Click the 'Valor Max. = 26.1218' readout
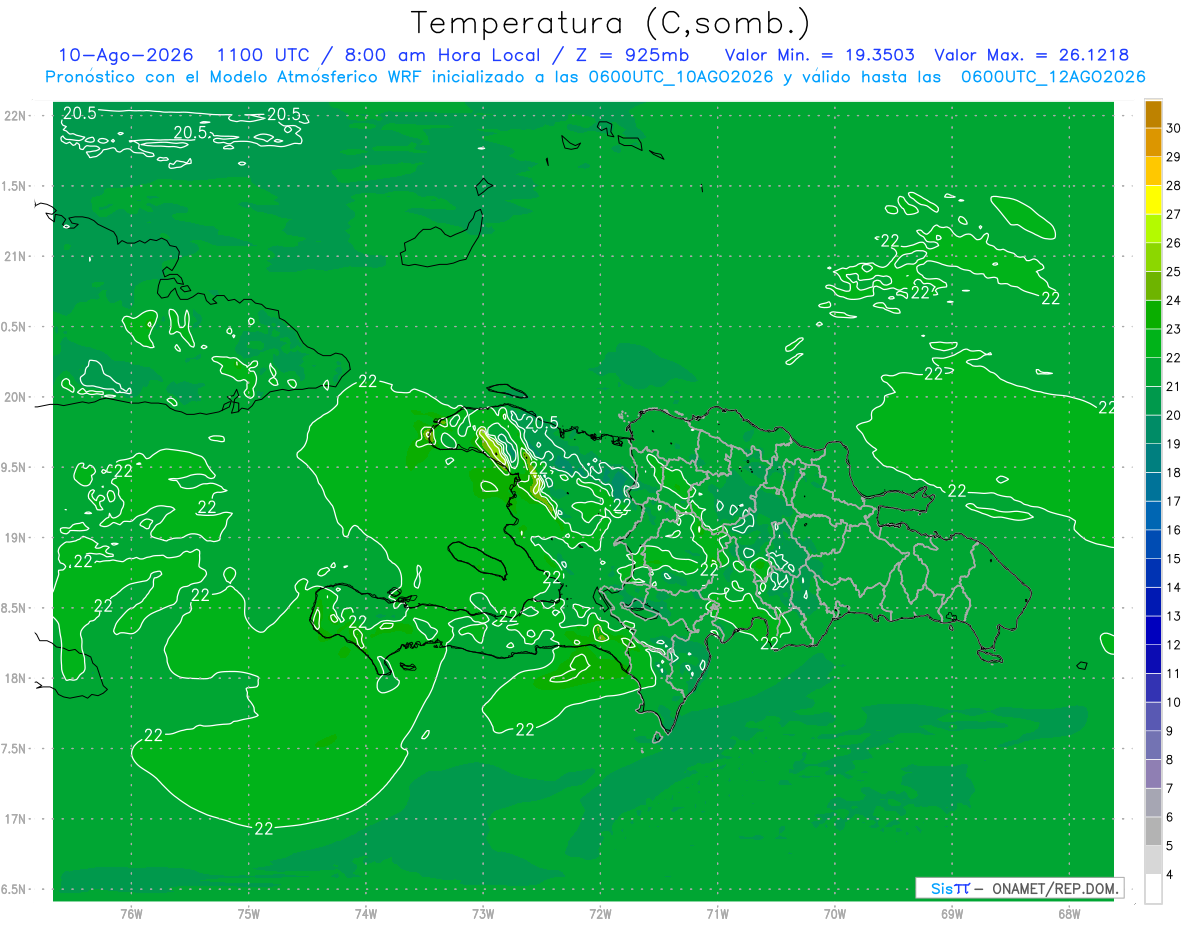1200x927 pixels. click(1031, 55)
